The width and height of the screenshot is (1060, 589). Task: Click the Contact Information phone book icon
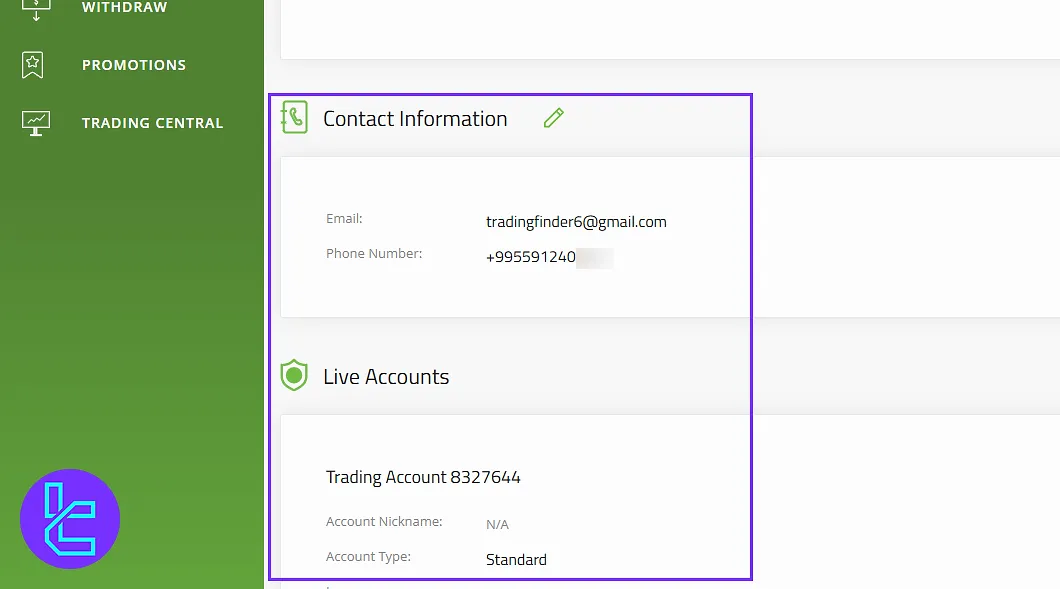click(x=294, y=117)
